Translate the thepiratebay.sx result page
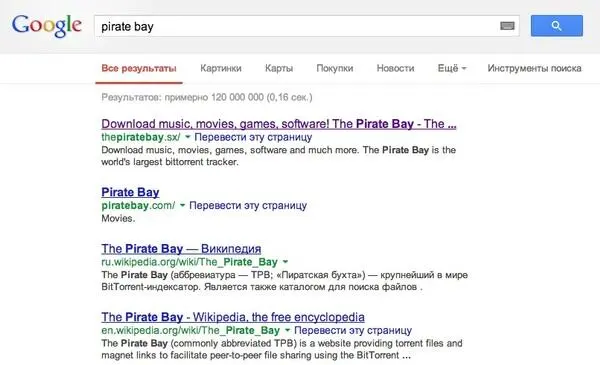 coord(253,137)
